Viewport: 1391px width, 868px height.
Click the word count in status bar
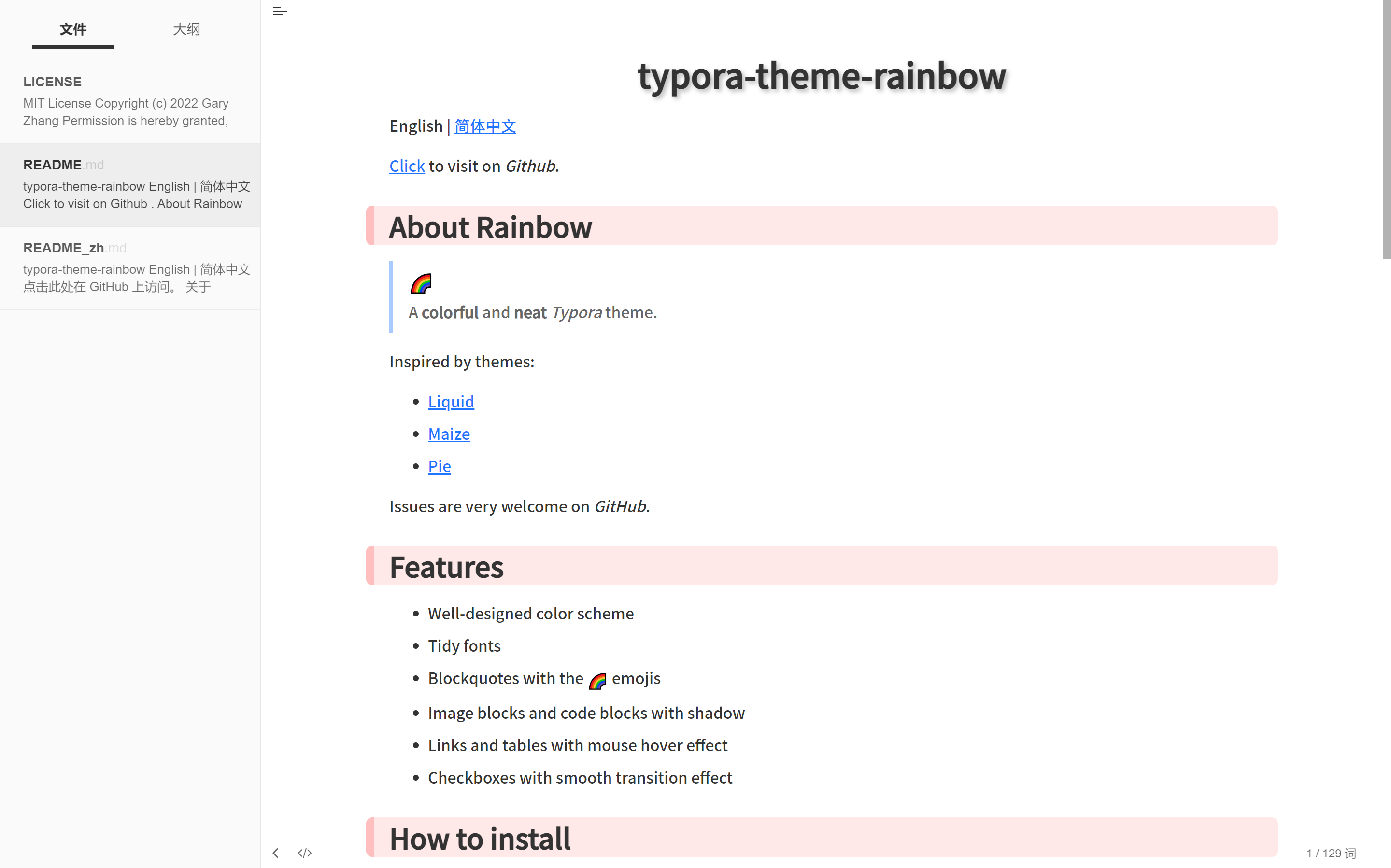pos(1331,853)
